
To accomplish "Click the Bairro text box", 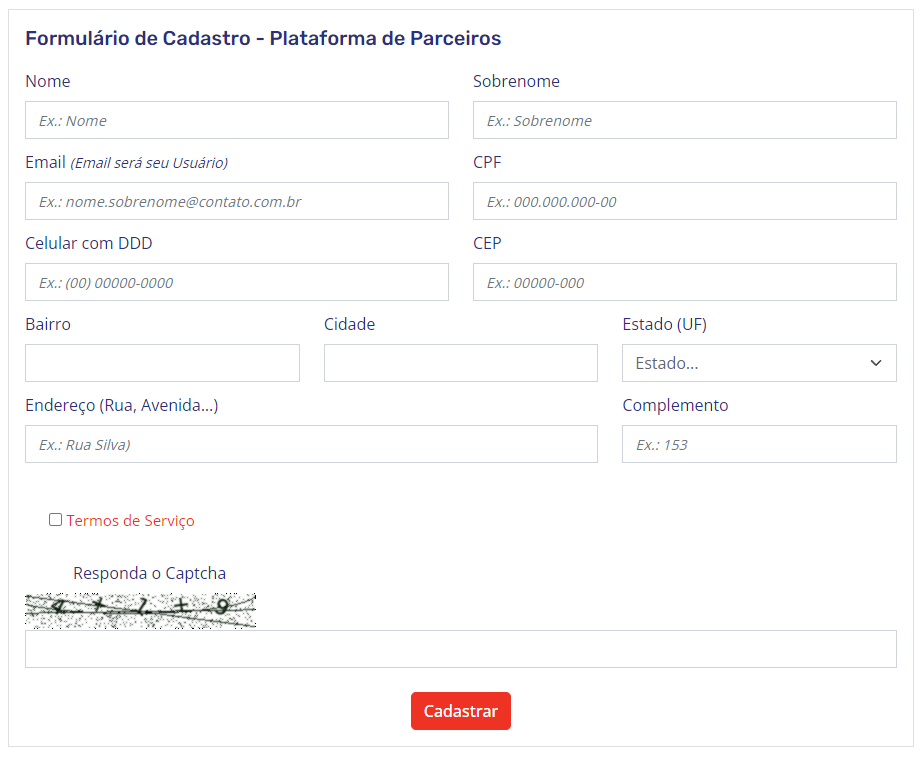I will pos(162,363).
